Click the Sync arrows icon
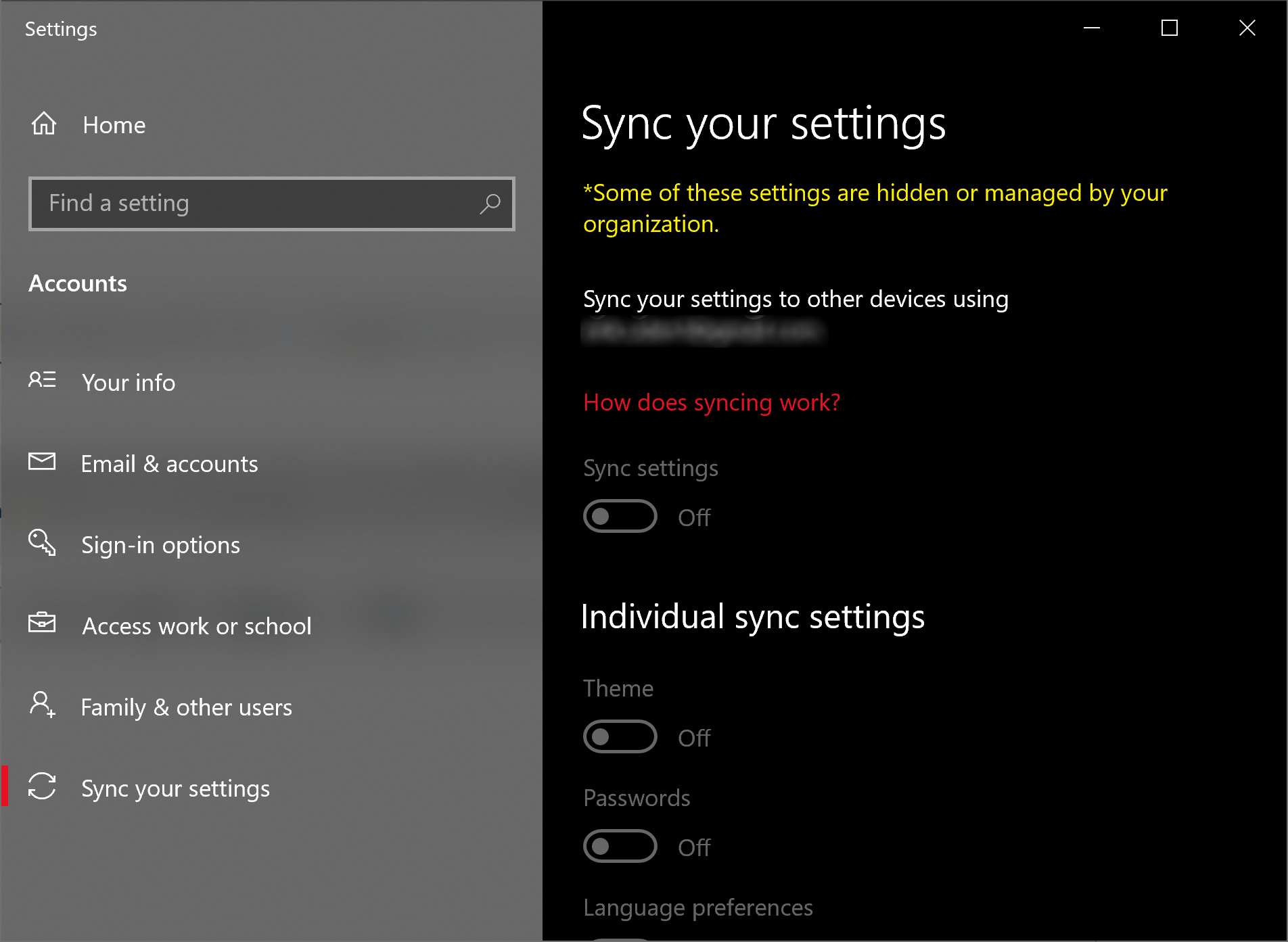The height and width of the screenshot is (942, 1288). 42,786
